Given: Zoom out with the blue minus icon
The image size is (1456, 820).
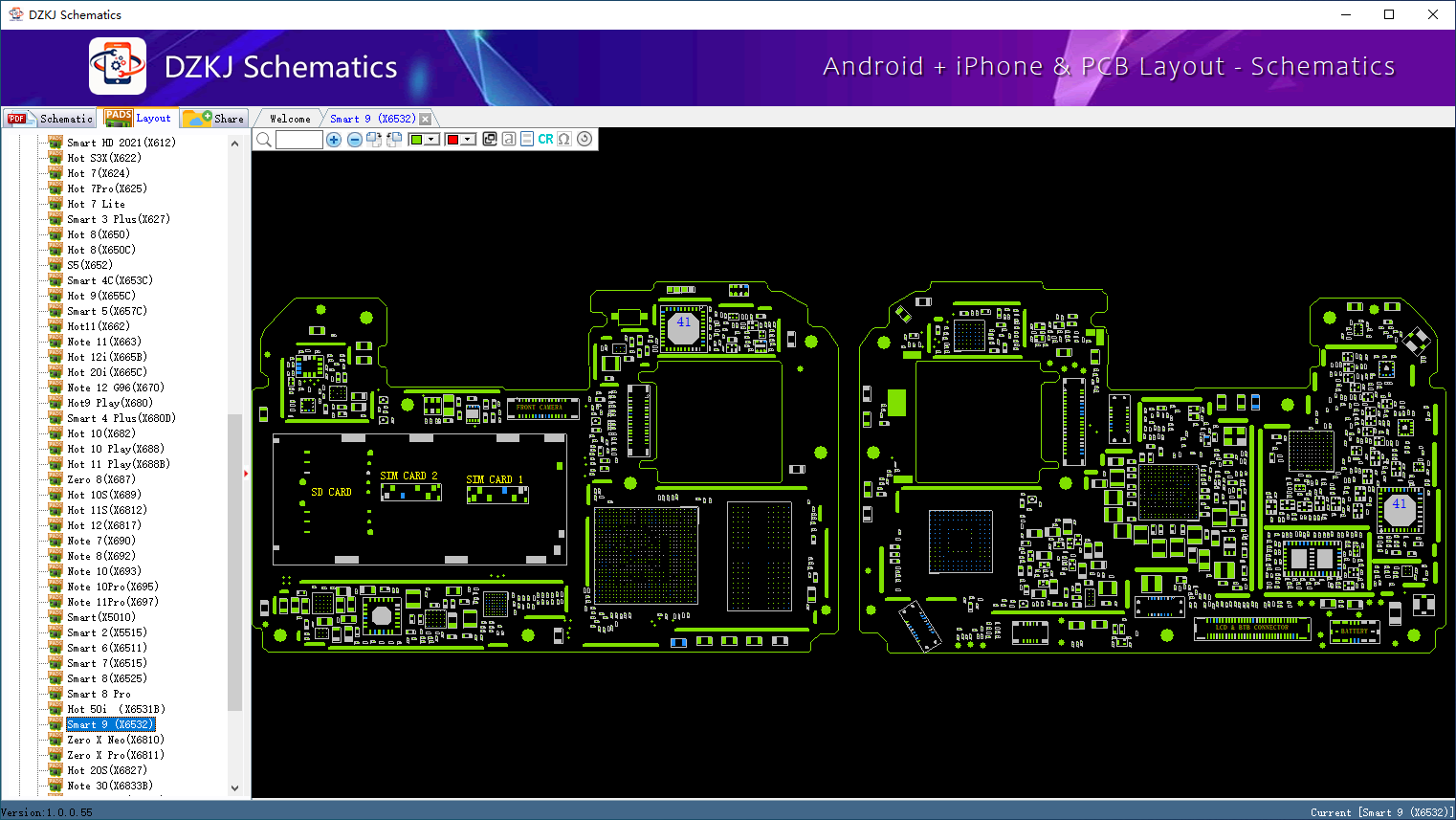Looking at the screenshot, I should pos(355,140).
